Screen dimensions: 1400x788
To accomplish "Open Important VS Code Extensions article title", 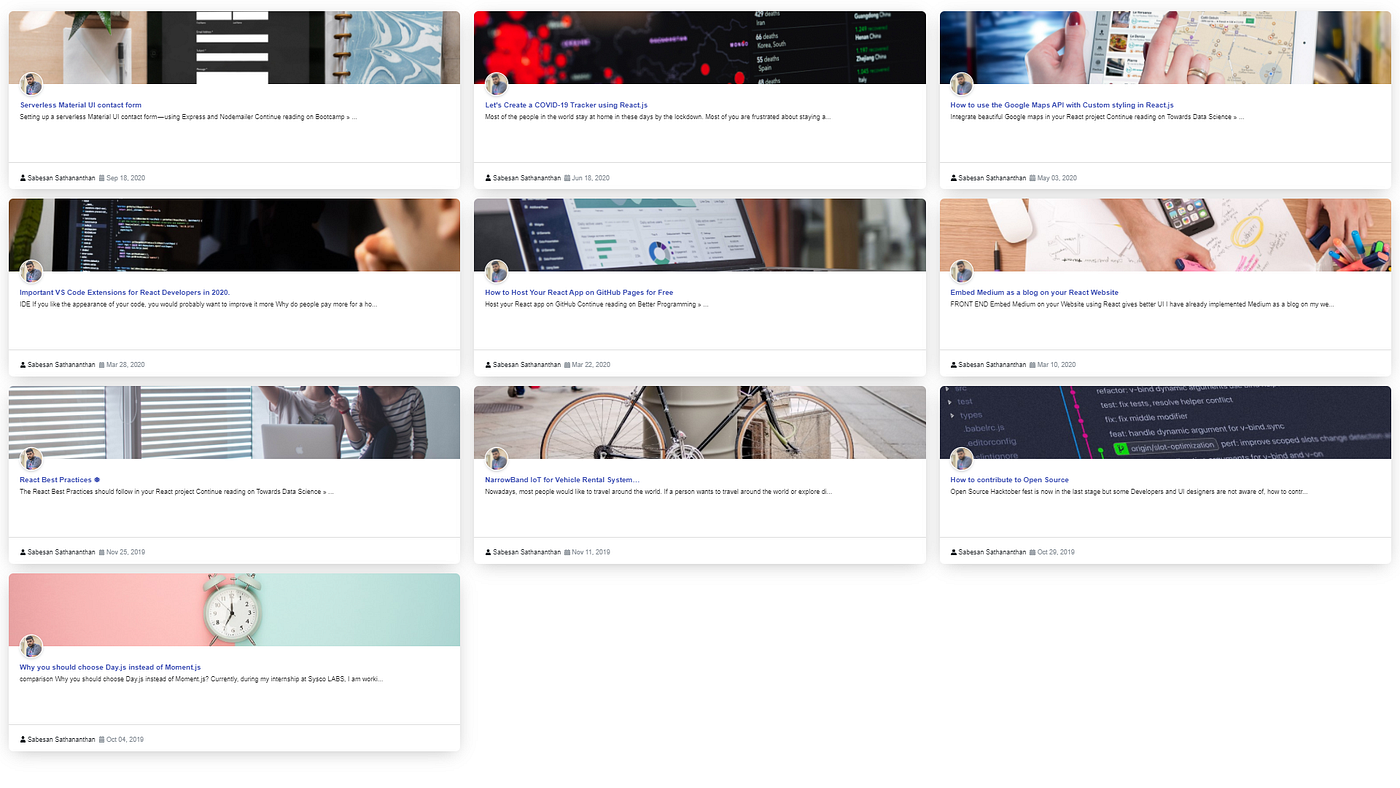I will coord(125,292).
